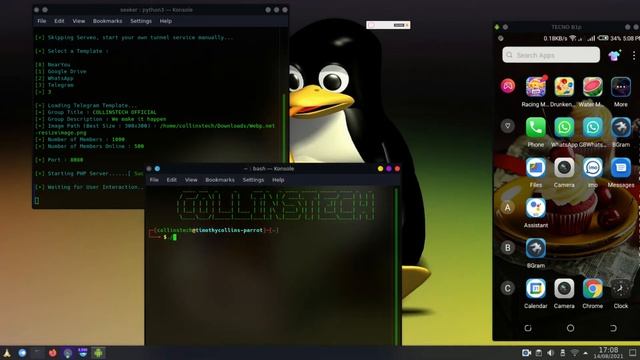
Task: Jump to letter A in app index
Action: pyautogui.click(x=508, y=208)
